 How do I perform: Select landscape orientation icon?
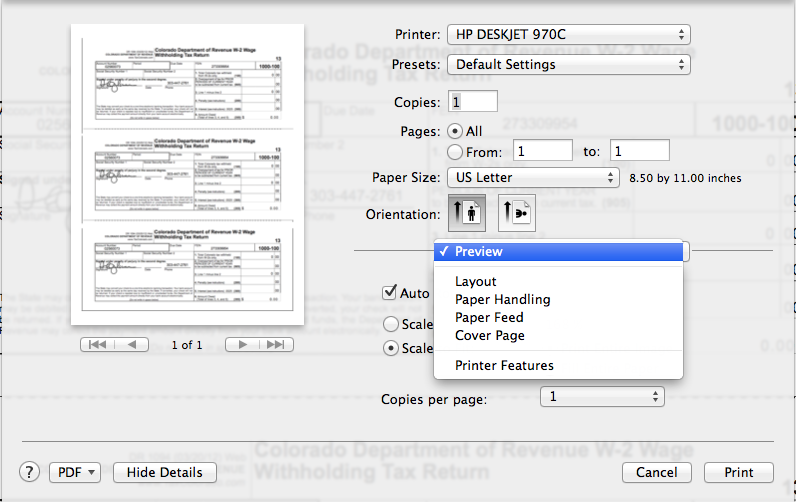click(517, 215)
